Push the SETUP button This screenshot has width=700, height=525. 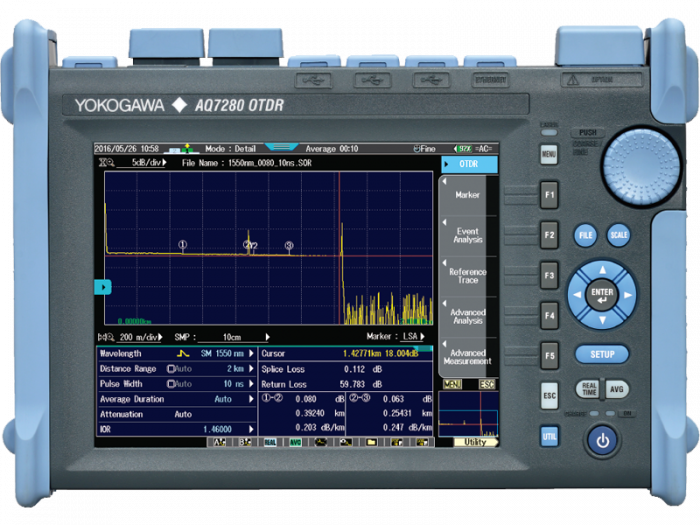(602, 354)
